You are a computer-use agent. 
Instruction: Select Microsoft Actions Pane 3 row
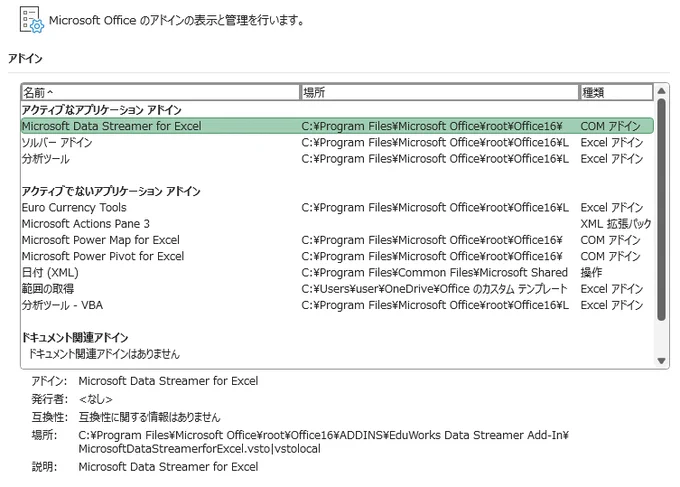[337, 224]
